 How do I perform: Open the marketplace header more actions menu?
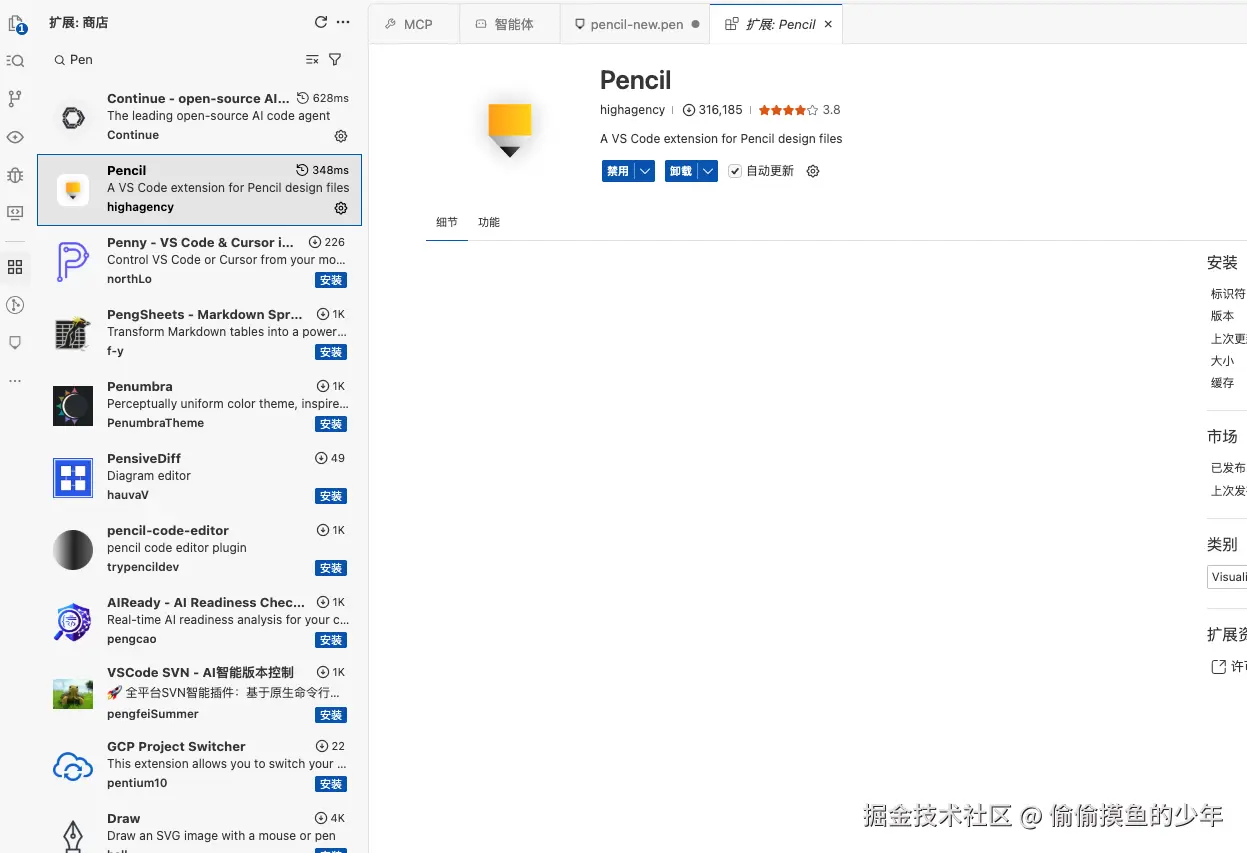click(344, 22)
